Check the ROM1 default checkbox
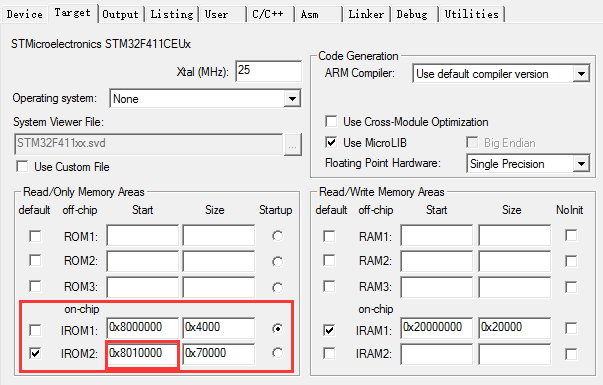This screenshot has height=385, width=603. [35, 236]
